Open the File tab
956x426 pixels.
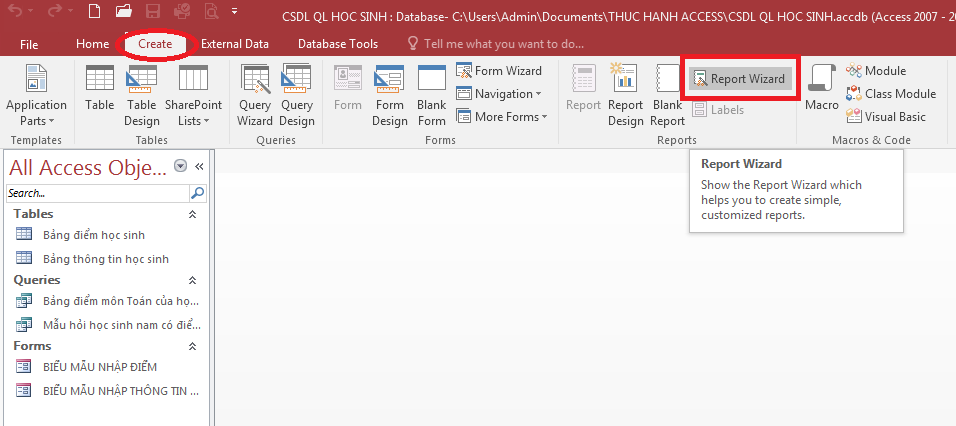pos(29,44)
